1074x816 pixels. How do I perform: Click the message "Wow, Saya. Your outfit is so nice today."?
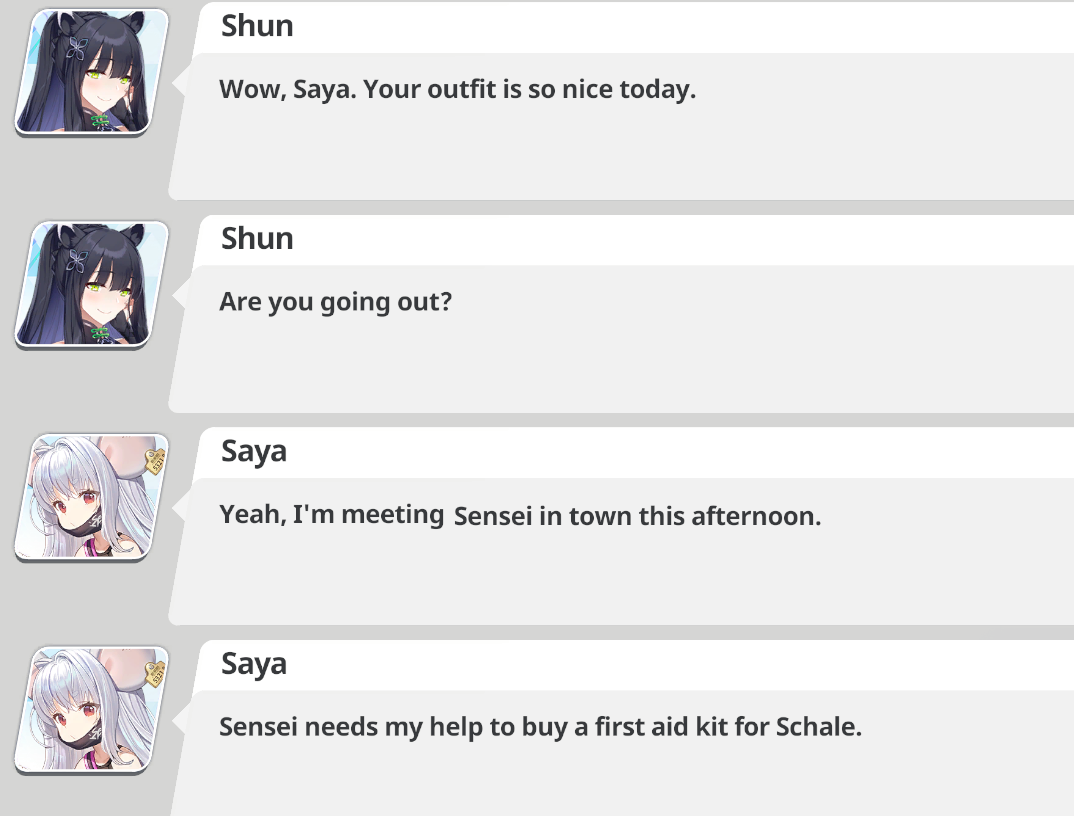(457, 89)
